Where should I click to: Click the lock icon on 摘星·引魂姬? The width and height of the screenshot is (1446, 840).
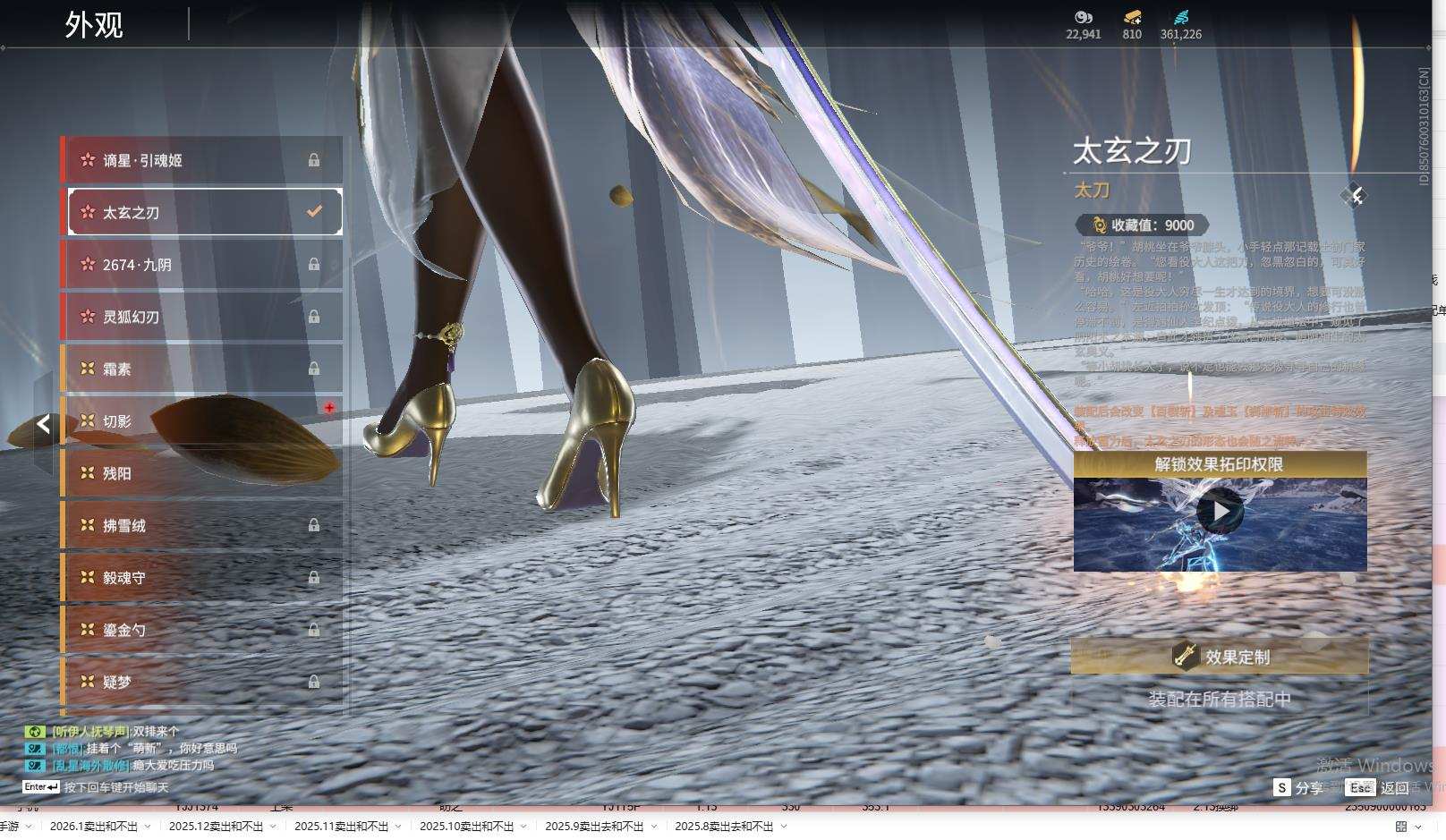tap(314, 160)
